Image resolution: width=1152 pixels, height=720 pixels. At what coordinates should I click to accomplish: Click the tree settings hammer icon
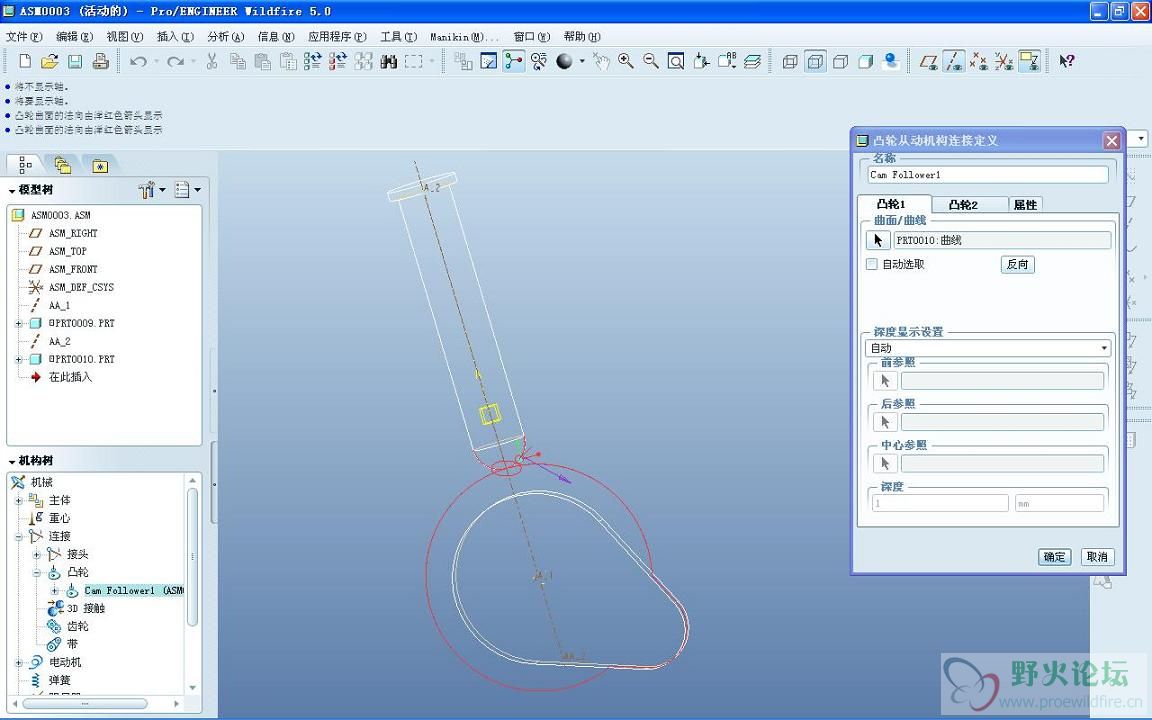tap(147, 190)
